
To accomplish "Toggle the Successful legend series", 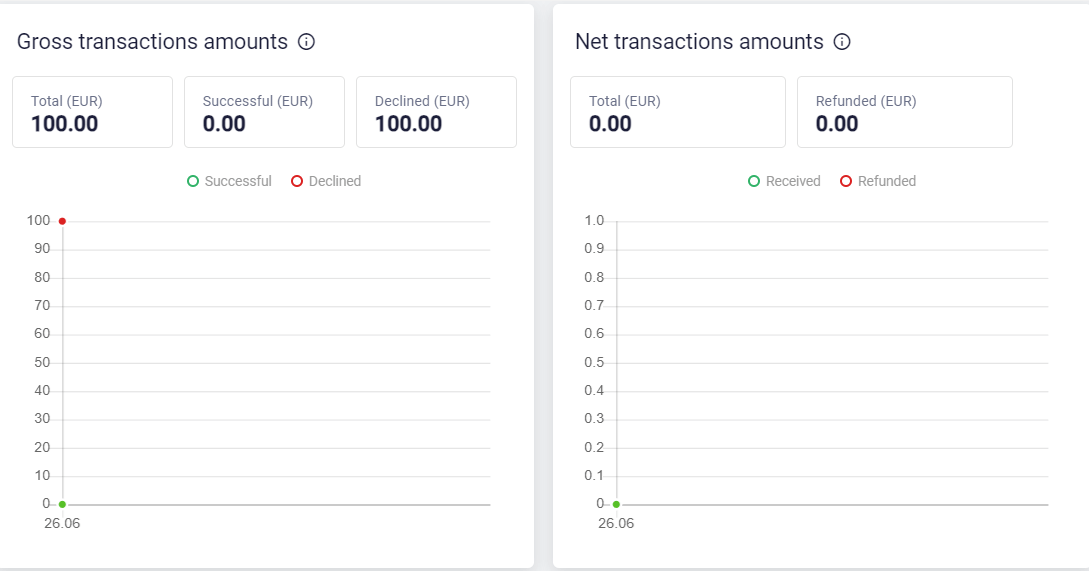I will point(229,181).
